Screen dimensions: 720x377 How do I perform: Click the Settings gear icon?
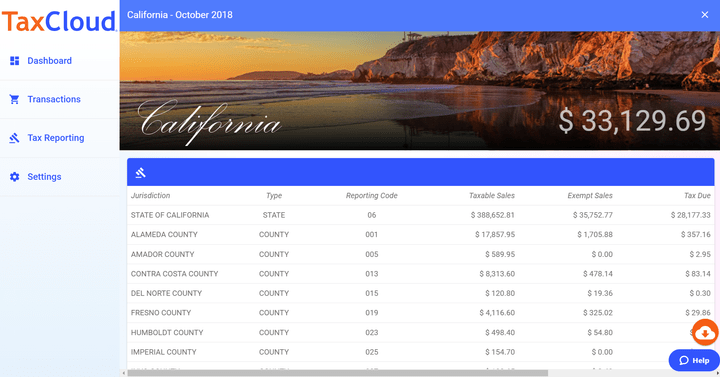[15, 177]
